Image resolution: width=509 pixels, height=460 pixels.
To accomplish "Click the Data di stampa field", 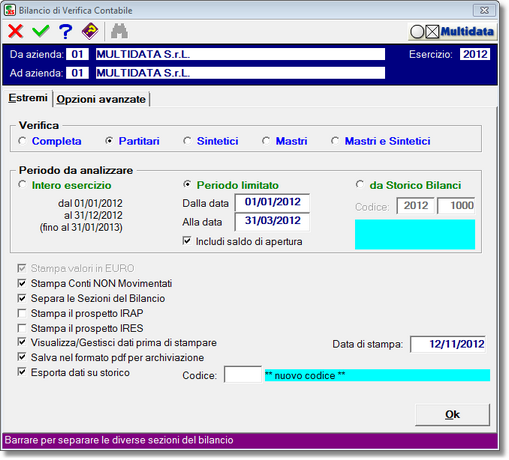I will [448, 344].
